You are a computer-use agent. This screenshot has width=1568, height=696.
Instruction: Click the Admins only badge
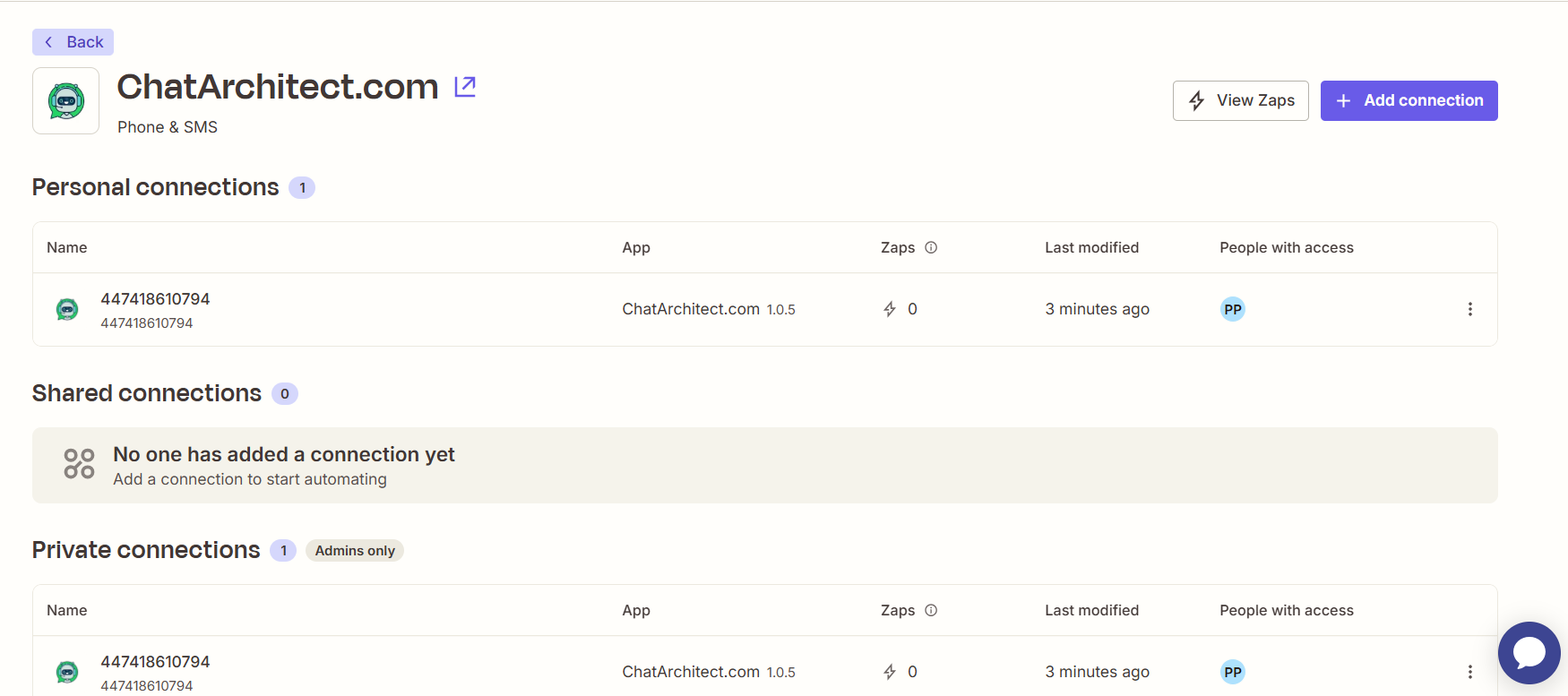355,551
